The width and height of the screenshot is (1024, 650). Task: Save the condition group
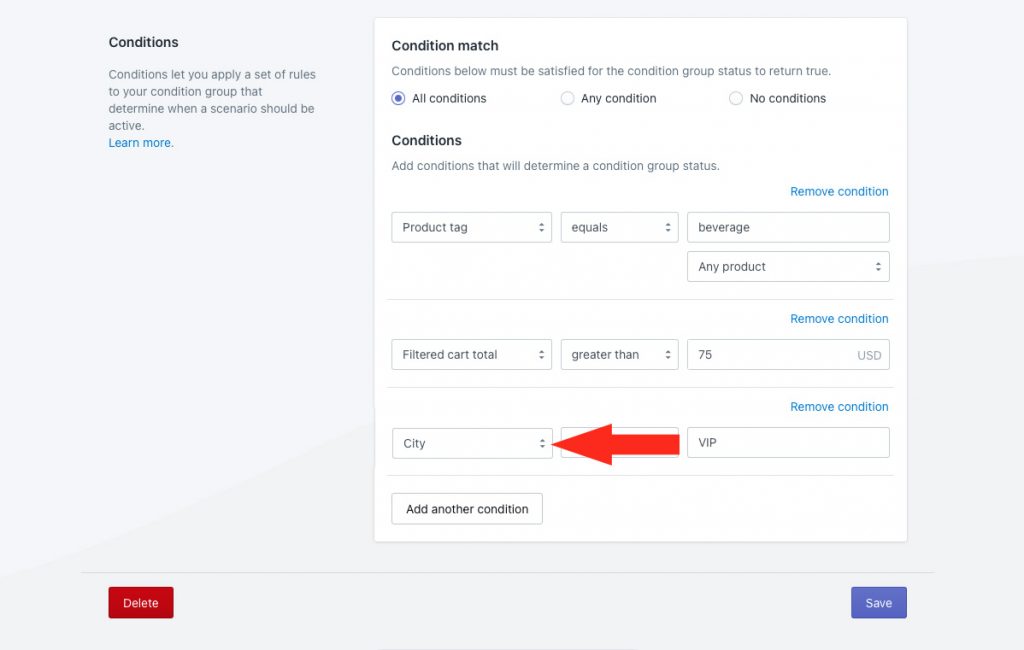[x=878, y=603]
